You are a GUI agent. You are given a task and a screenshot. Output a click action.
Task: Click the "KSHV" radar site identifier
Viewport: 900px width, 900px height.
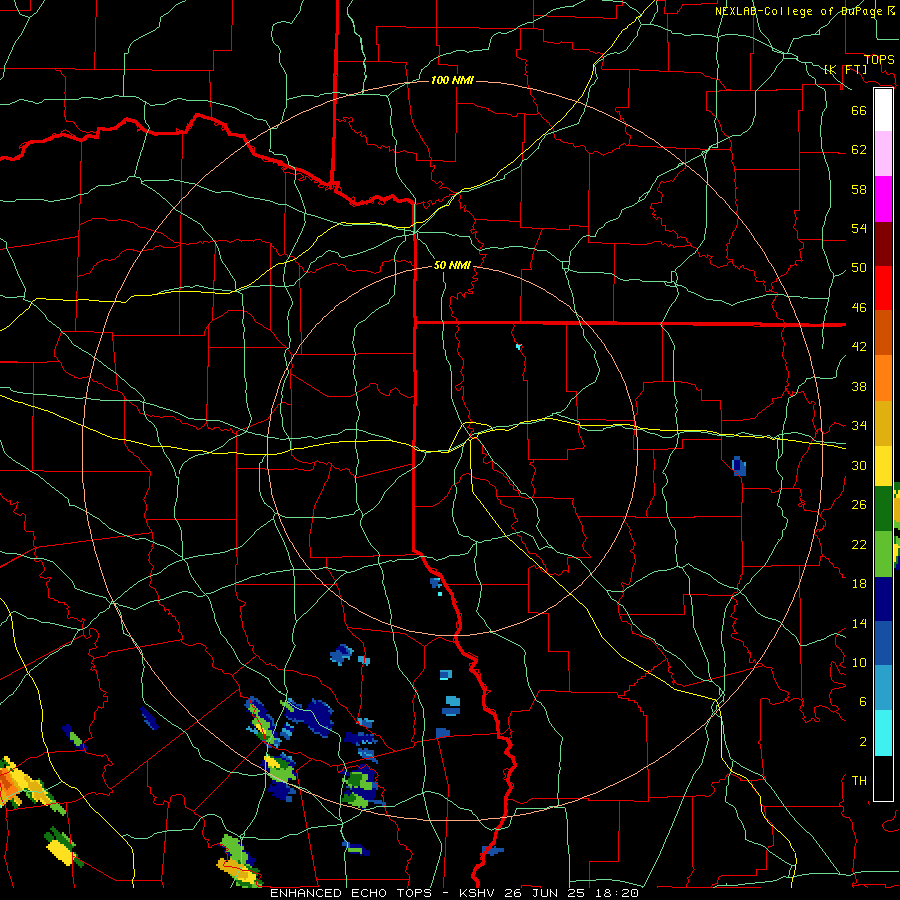coord(478,893)
